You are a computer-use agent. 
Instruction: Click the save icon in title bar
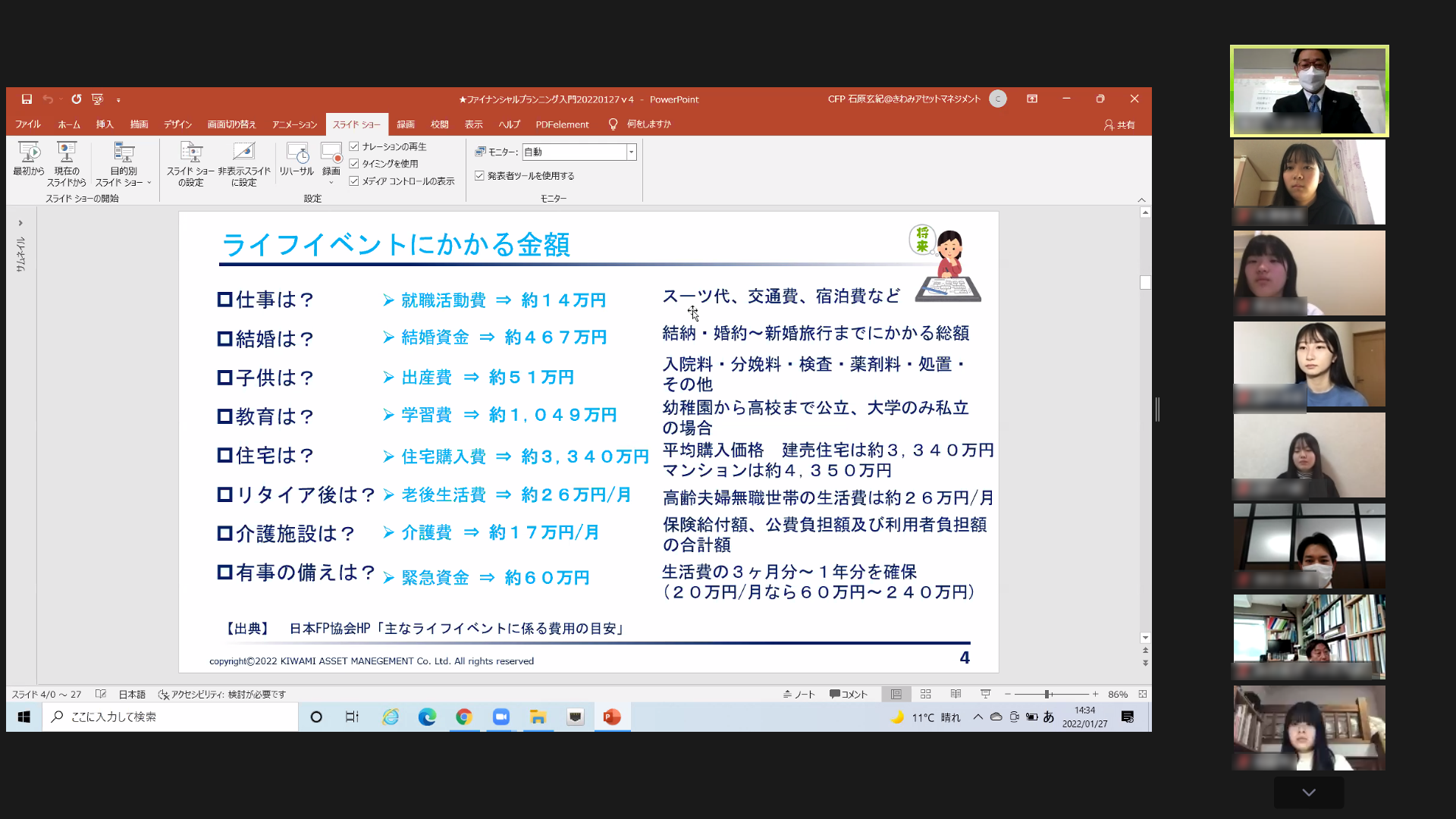[x=27, y=99]
